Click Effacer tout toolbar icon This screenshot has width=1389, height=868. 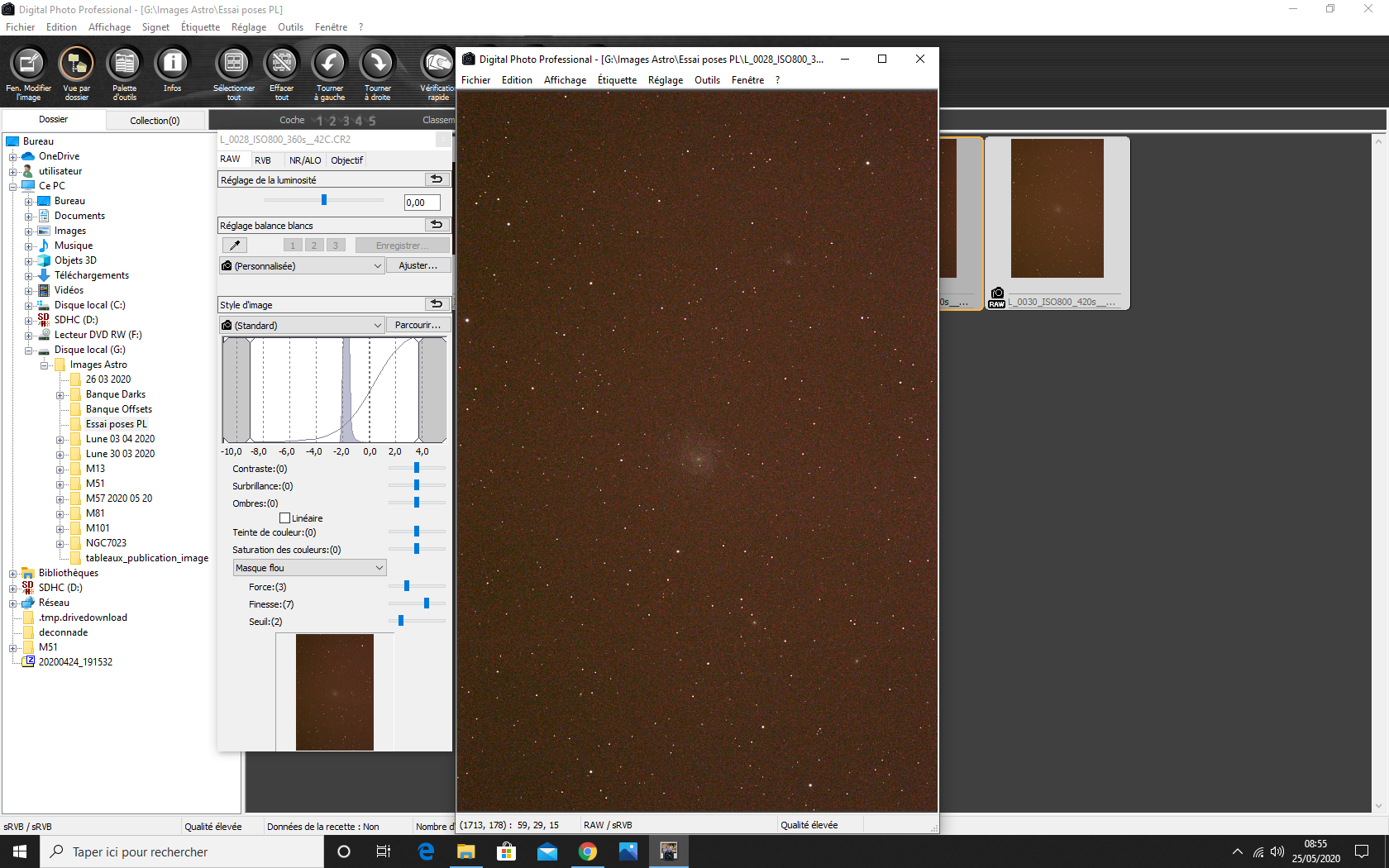coord(282,74)
